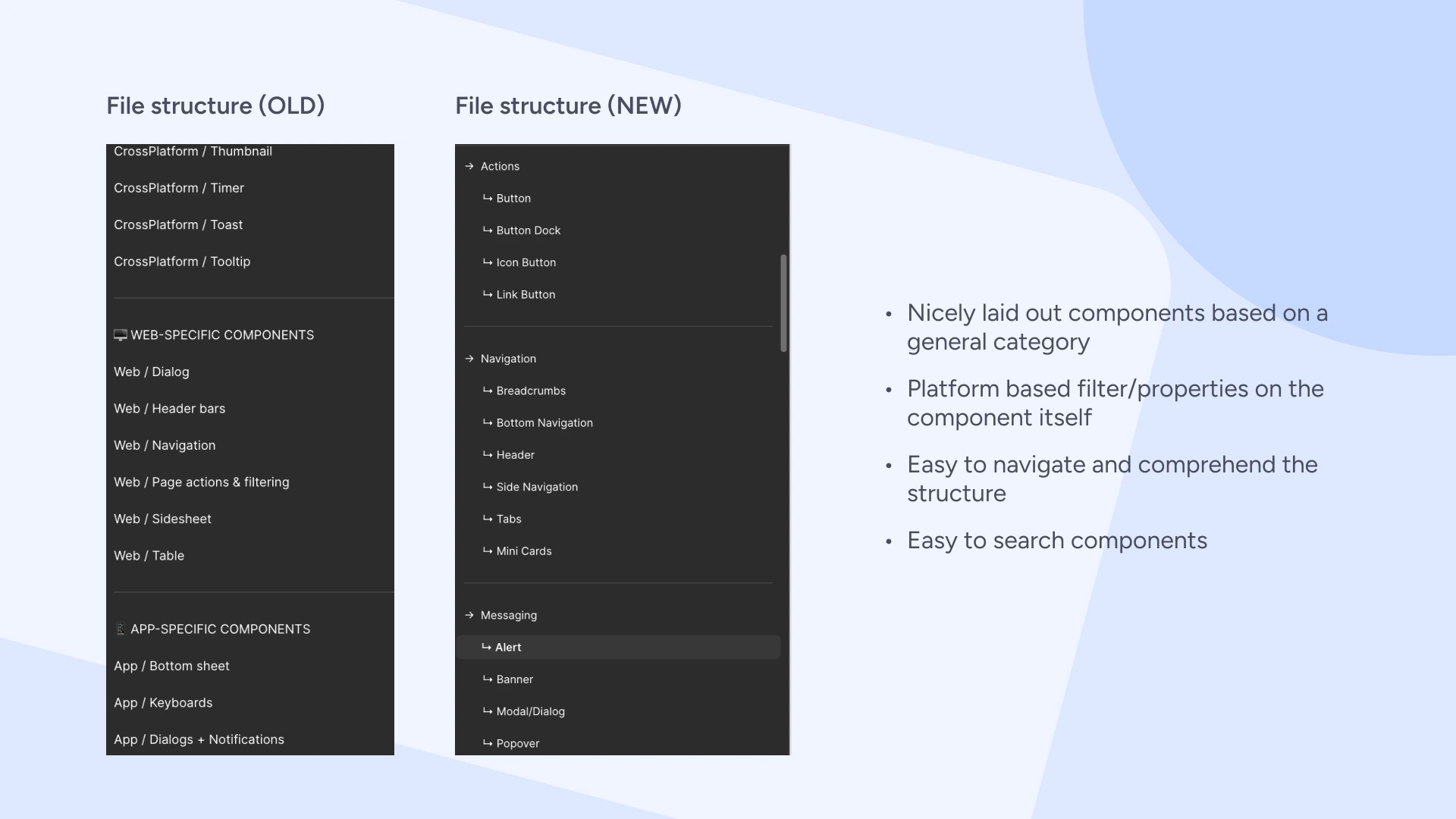The height and width of the screenshot is (819, 1456).
Task: Click the branch icon before Popover
Action: point(488,743)
